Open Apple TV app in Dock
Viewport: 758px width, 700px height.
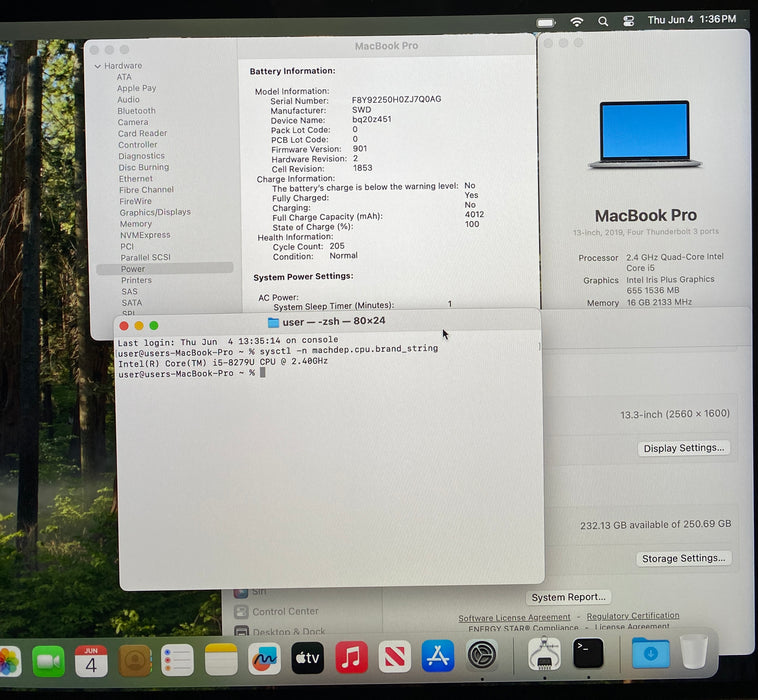tap(308, 657)
